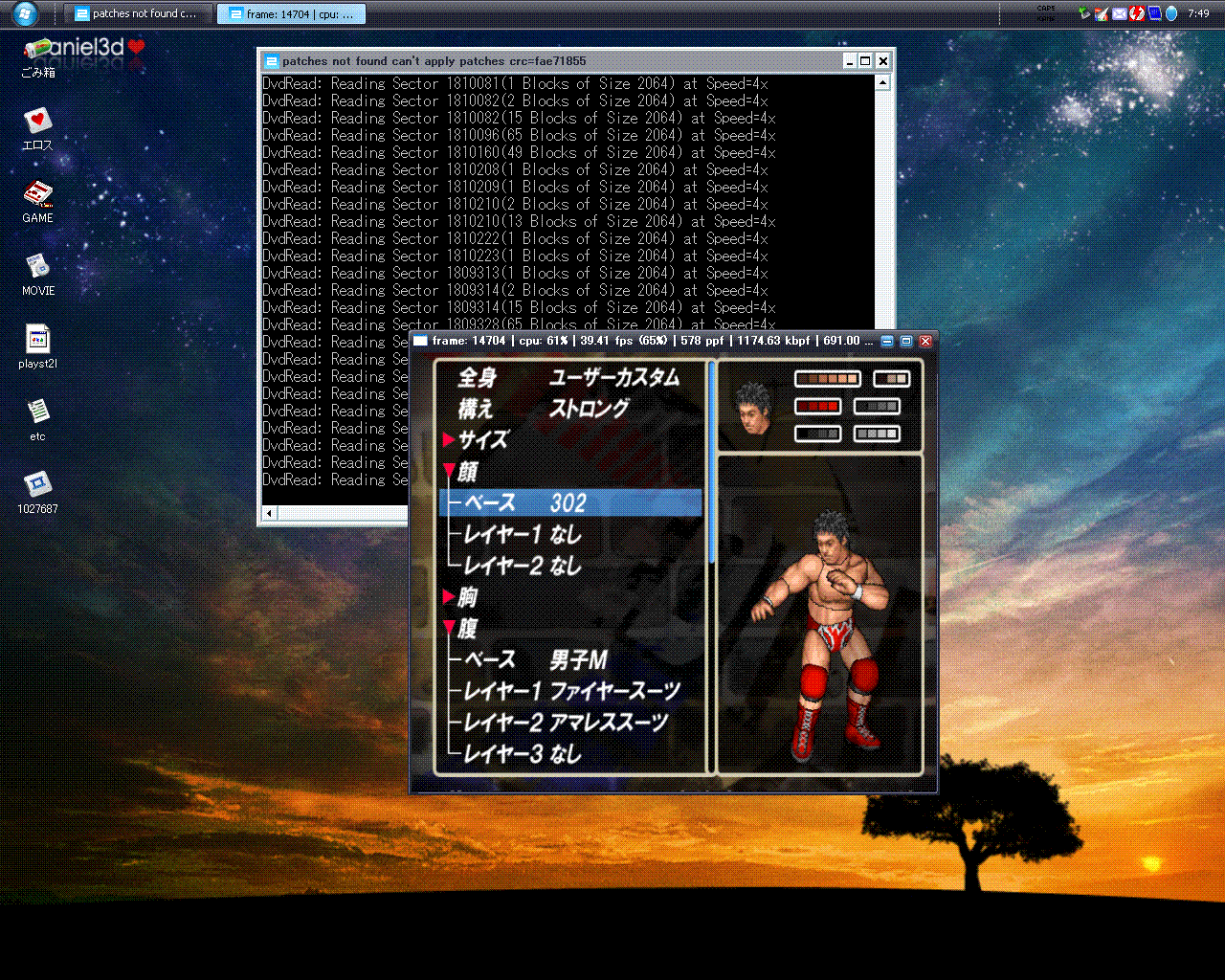
Task: Open the playst2l desktop icon
Action: [37, 346]
